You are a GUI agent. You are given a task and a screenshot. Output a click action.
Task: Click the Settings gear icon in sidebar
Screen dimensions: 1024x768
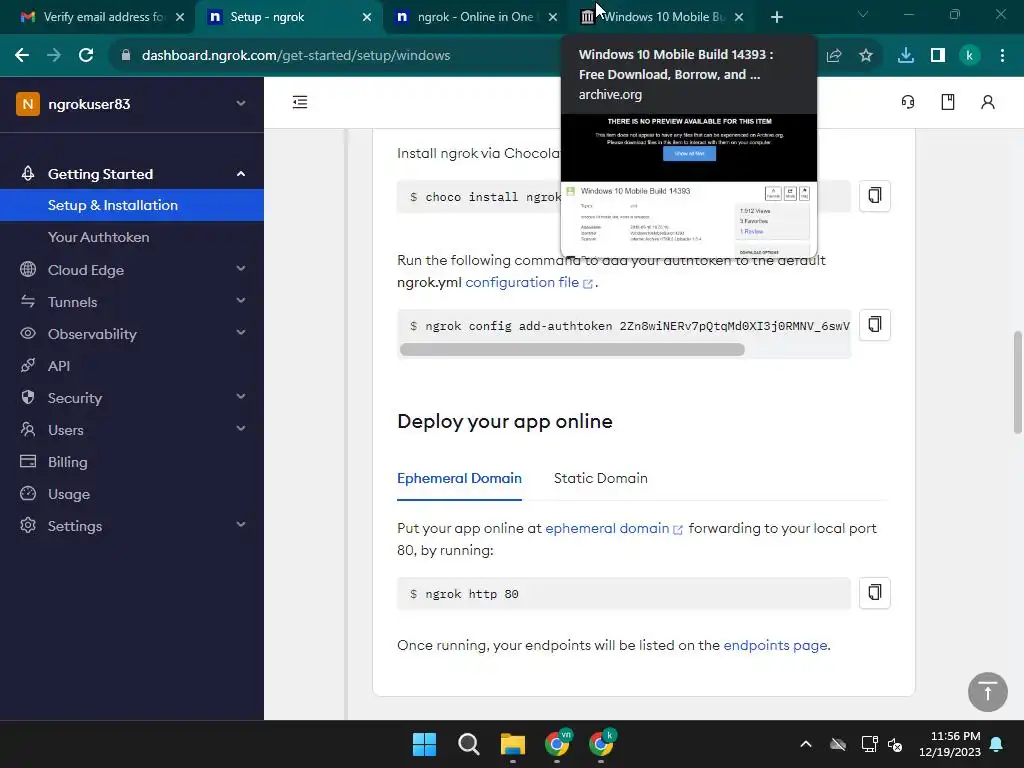[x=28, y=525]
